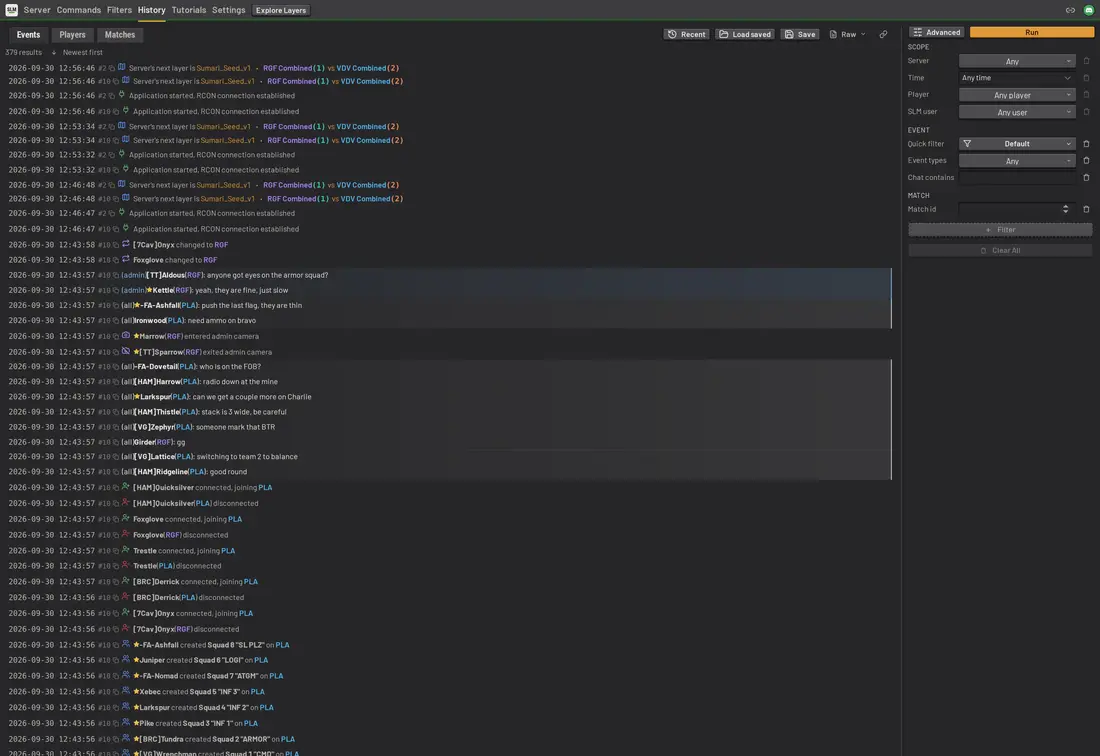Click squad icon on Pike created Squad 3 row
The width and height of the screenshot is (1100, 756).
[126, 722]
